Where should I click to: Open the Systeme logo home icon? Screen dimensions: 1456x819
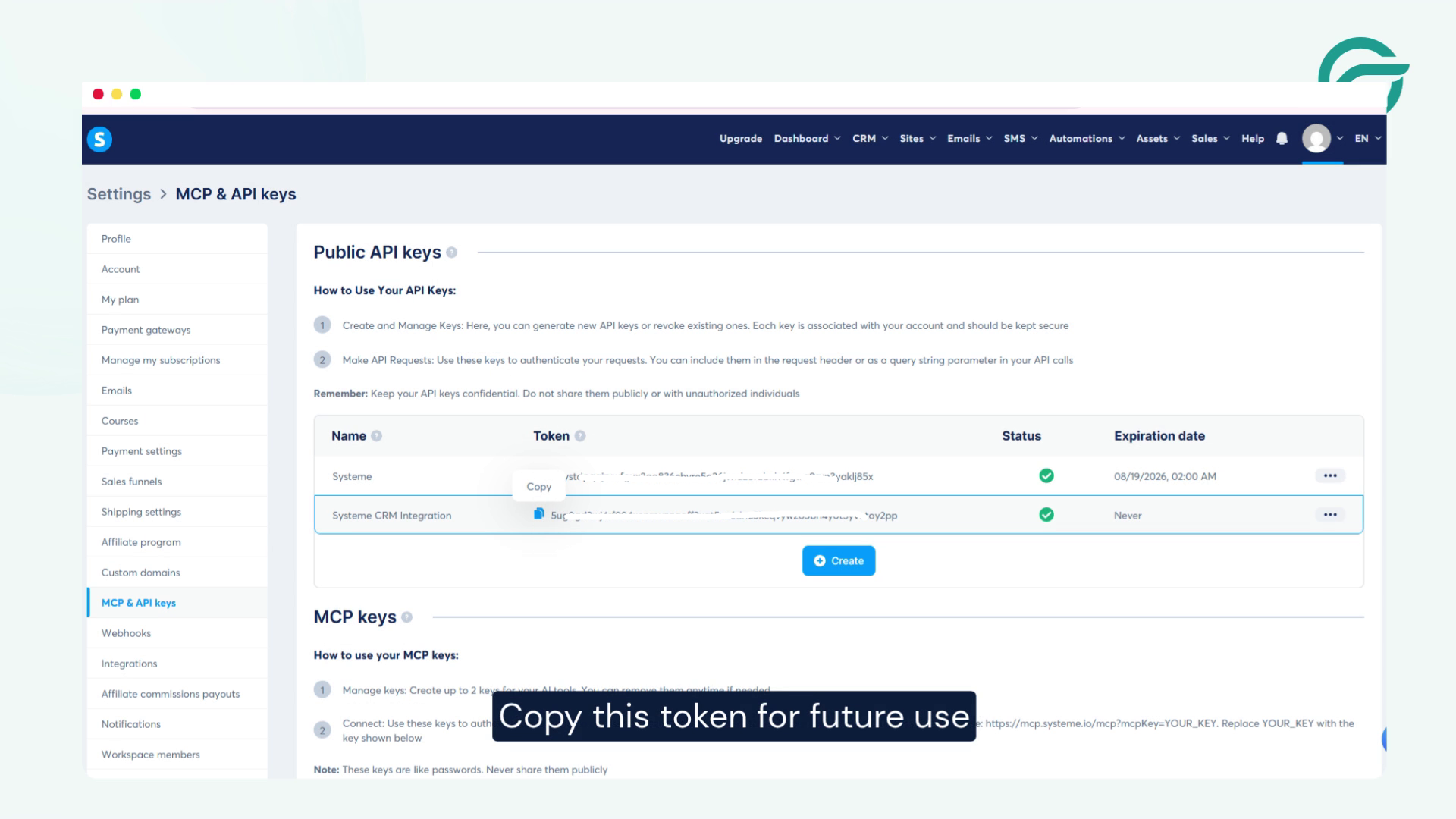click(x=99, y=140)
